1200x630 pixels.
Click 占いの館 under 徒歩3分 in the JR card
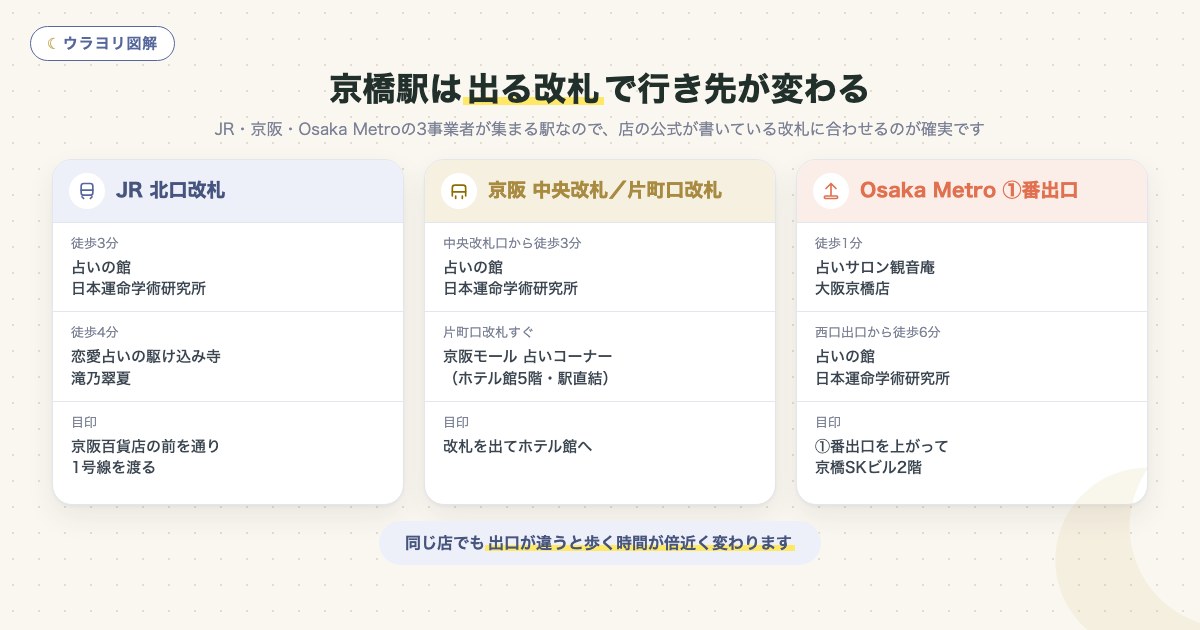[101, 267]
